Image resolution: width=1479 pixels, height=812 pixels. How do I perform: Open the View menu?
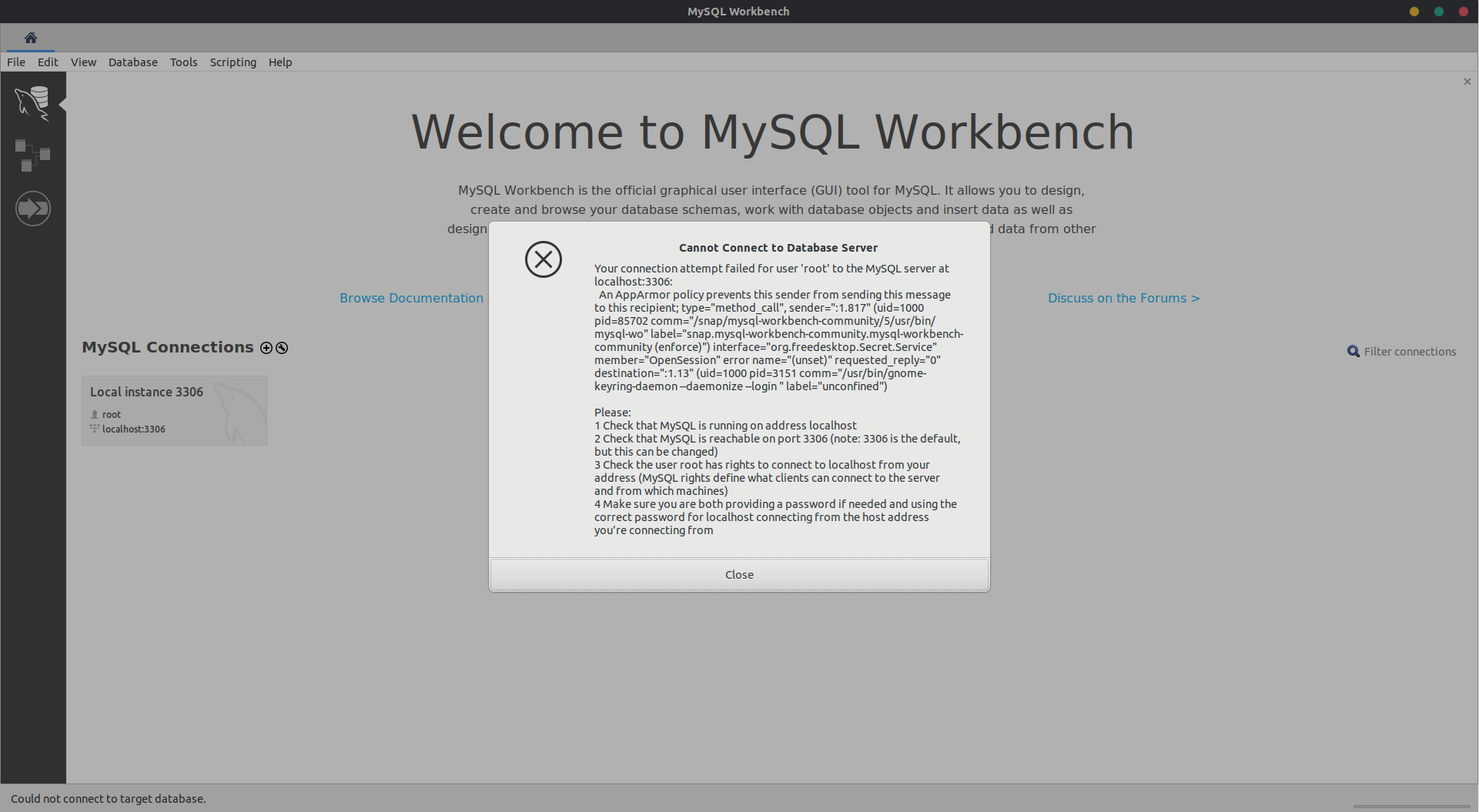83,62
